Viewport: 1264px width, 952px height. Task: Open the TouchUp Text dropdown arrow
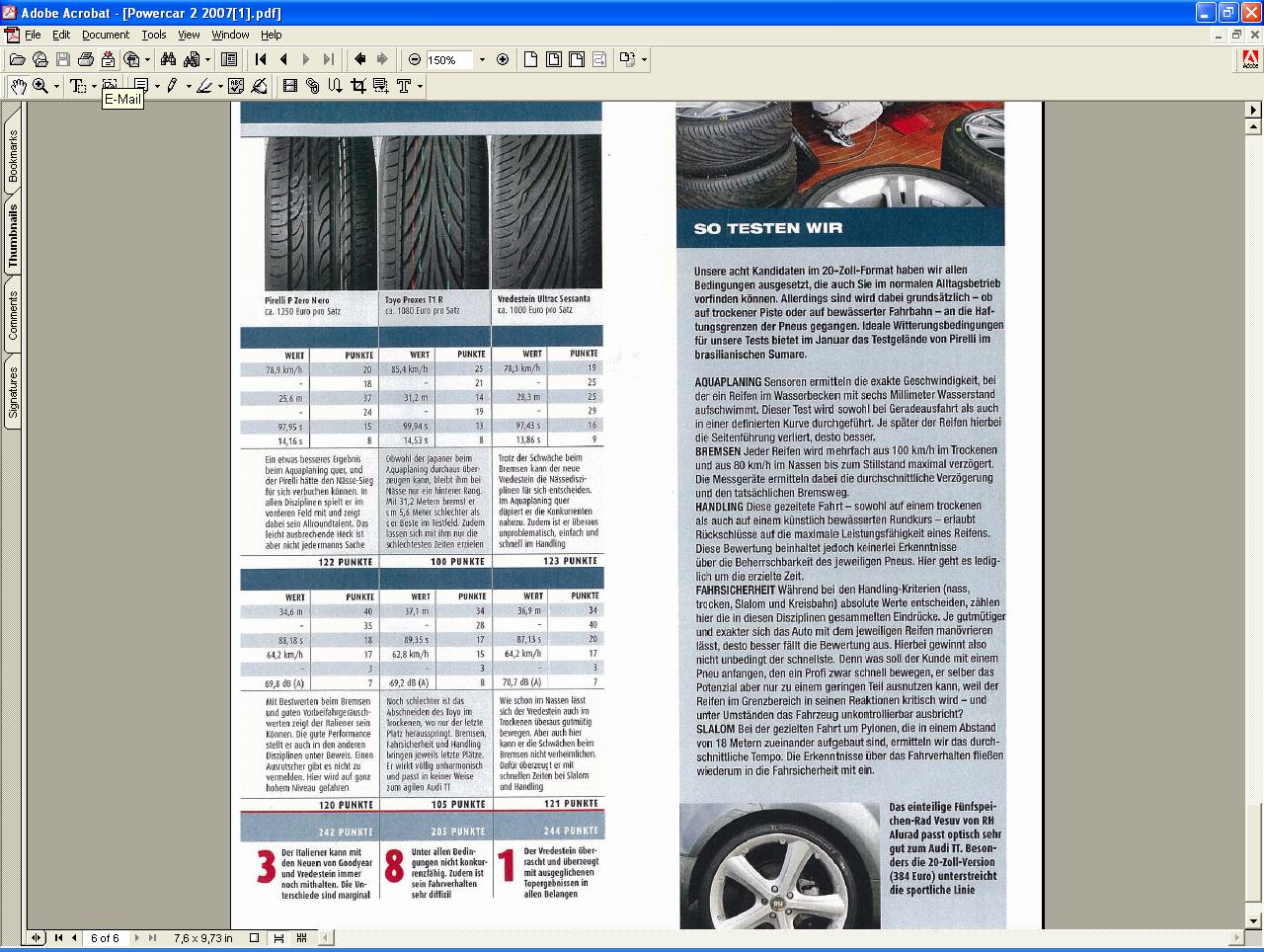pos(420,86)
